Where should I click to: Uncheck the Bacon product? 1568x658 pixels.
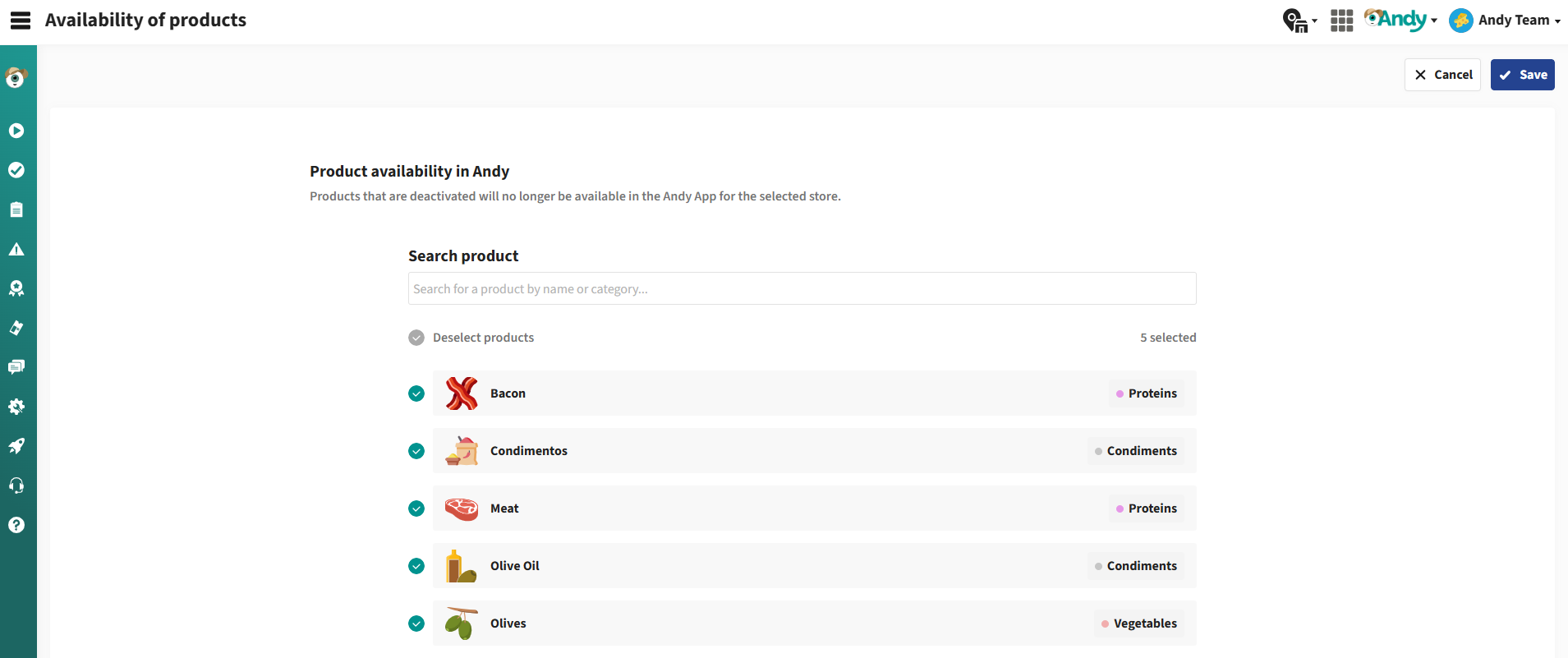pos(416,393)
